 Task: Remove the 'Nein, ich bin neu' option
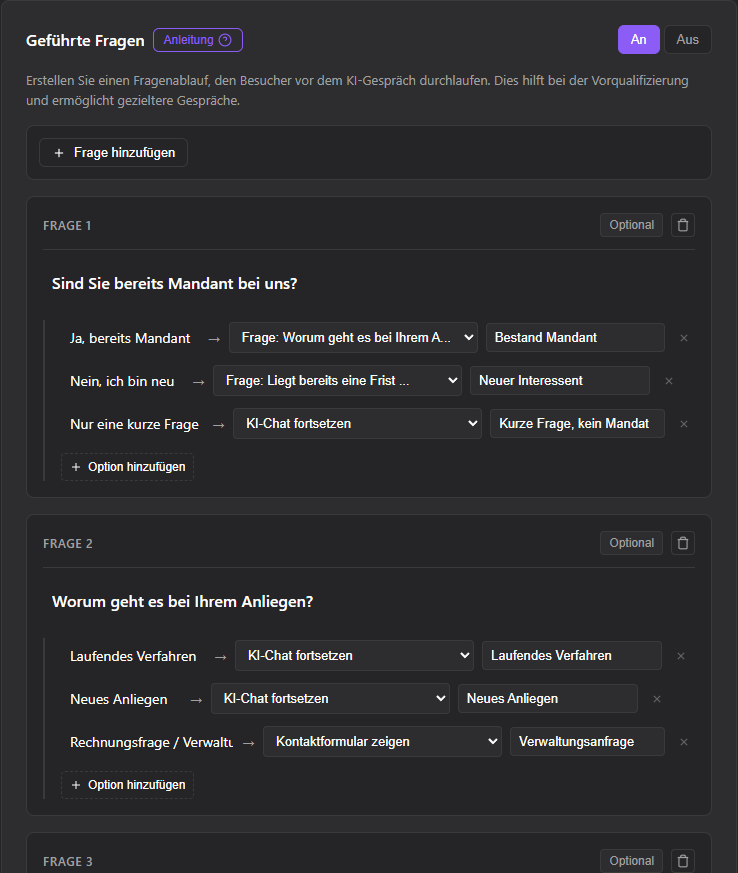[x=669, y=381]
